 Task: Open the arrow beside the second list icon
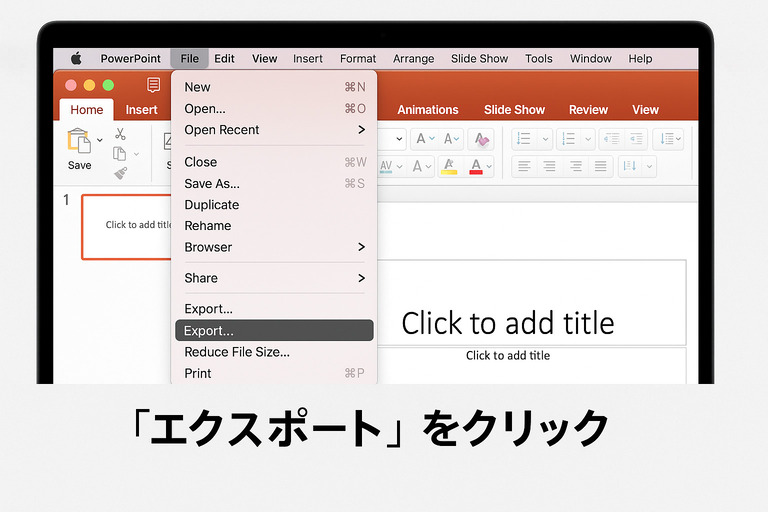[x=588, y=140]
